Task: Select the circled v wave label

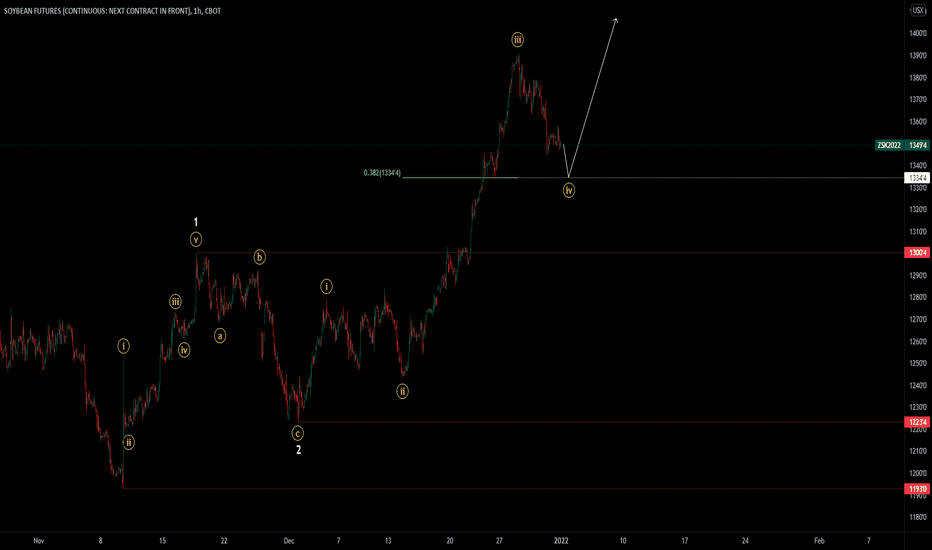Action: (x=196, y=240)
